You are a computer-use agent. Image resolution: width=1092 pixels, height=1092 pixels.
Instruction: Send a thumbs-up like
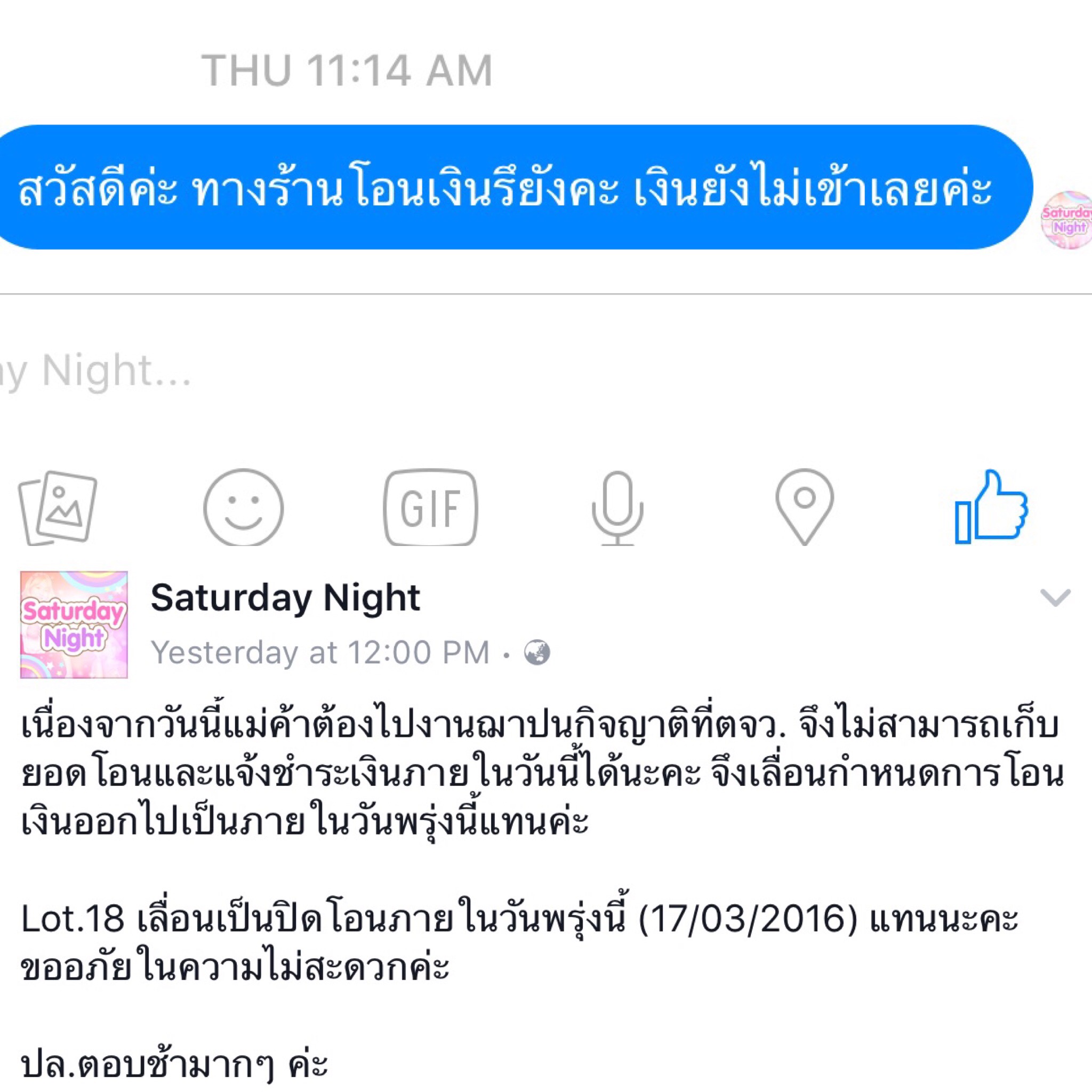click(991, 507)
